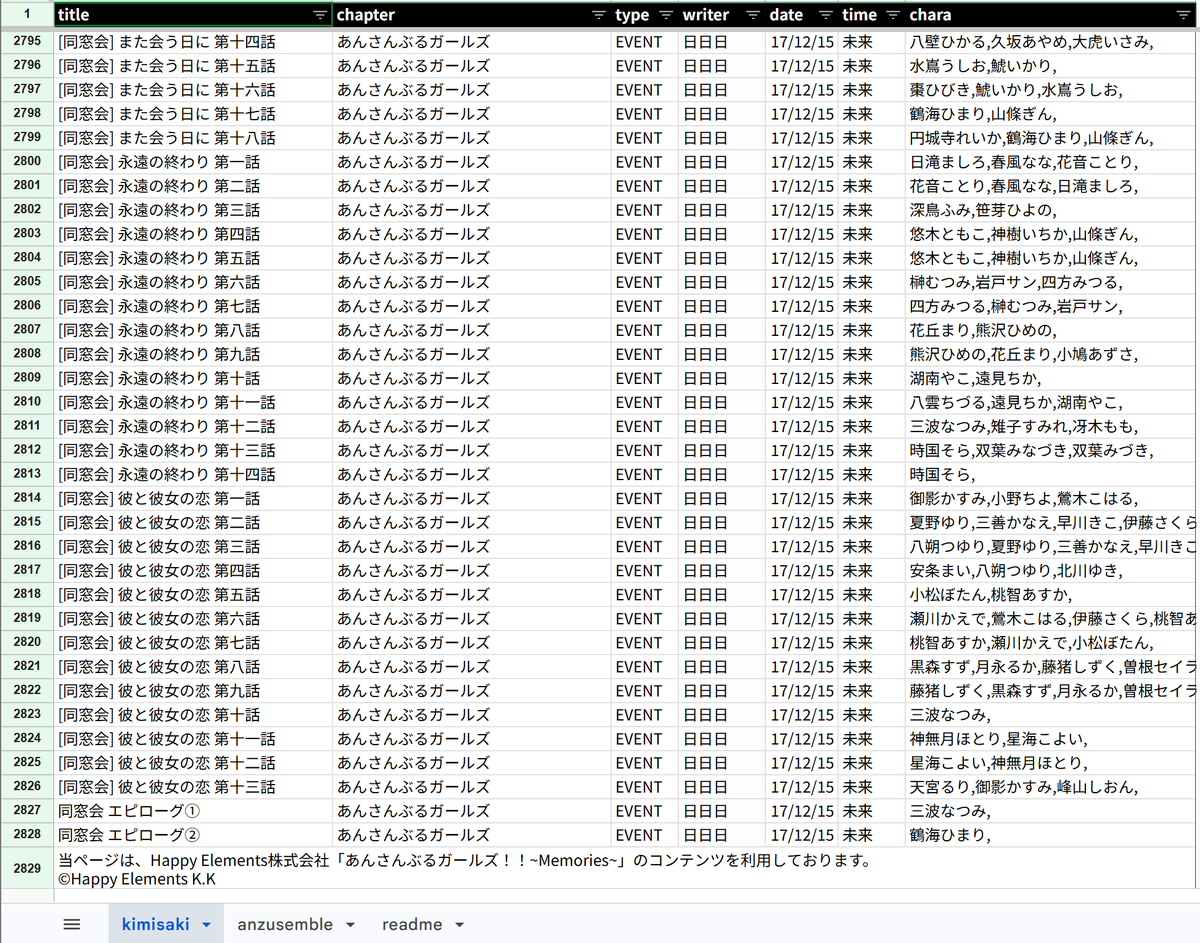Image resolution: width=1200 pixels, height=943 pixels.
Task: Expand anzusemble sheet tab dropdown arrow
Action: pyautogui.click(x=350, y=925)
